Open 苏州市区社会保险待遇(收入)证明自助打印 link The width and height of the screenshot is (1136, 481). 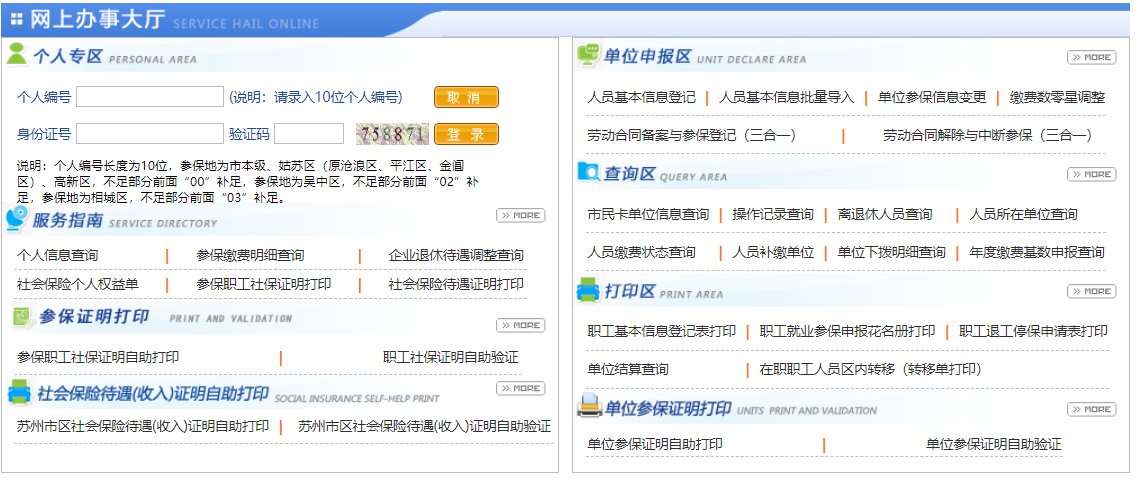click(143, 426)
